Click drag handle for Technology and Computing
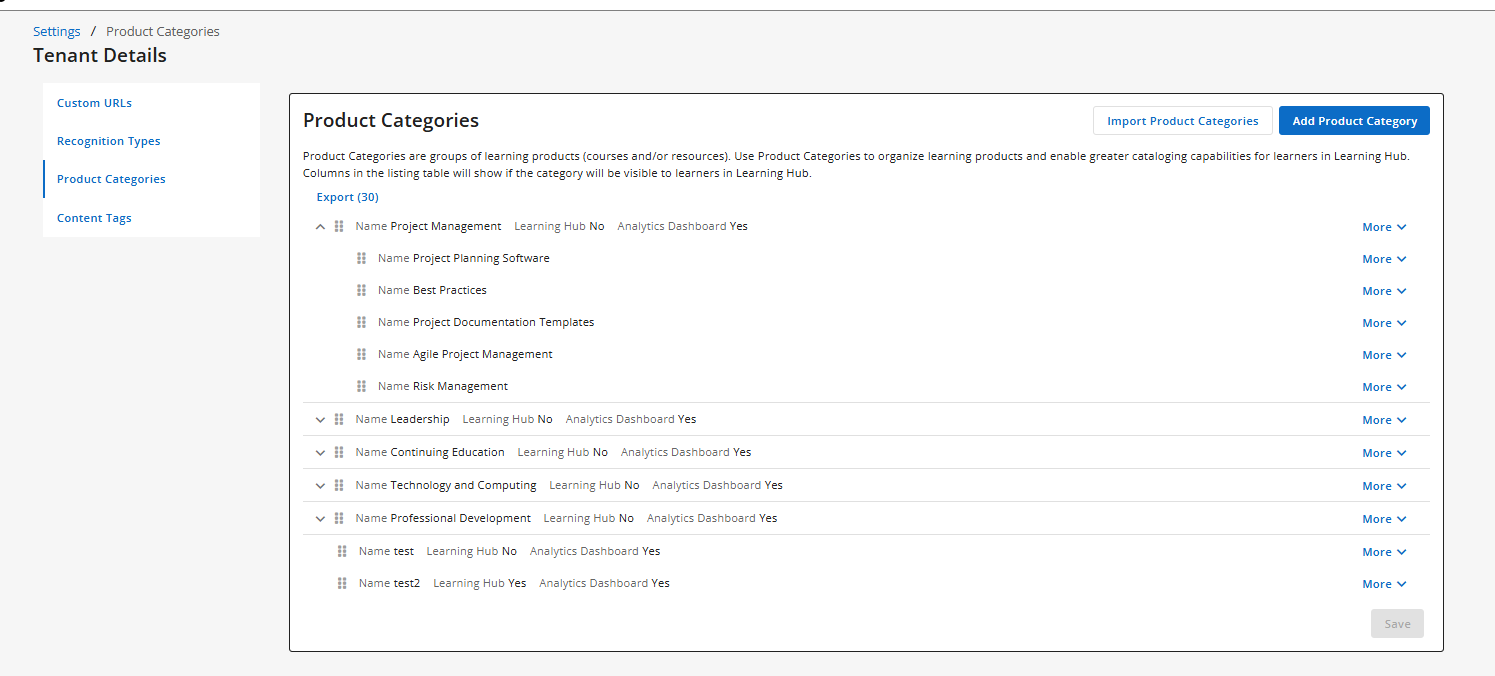The image size is (1495, 676). click(339, 486)
